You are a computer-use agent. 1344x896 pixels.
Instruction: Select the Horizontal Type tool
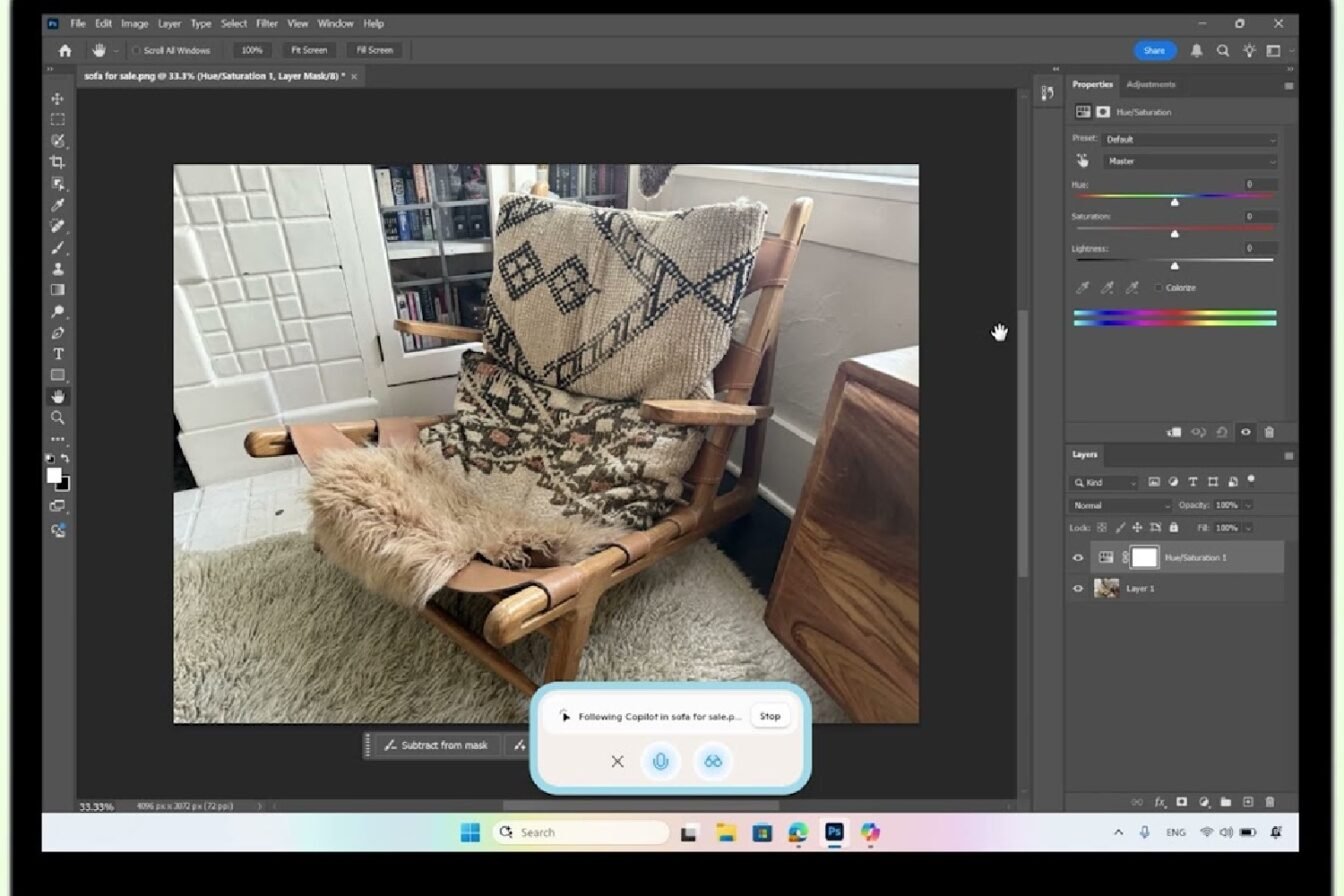(58, 354)
